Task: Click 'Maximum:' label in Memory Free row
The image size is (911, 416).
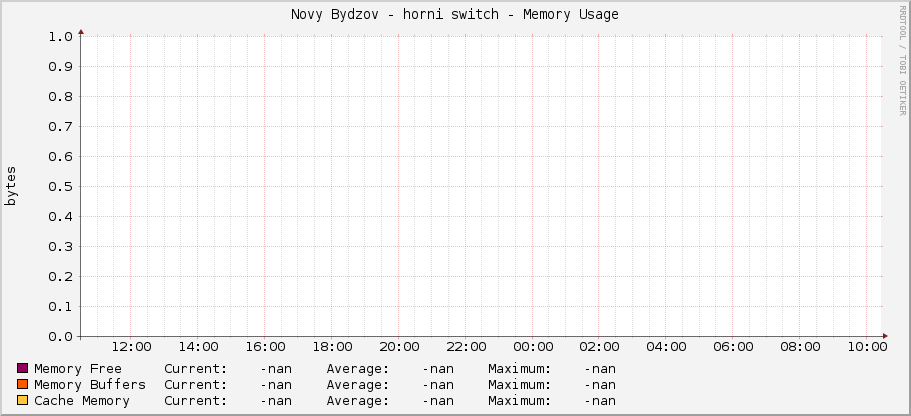Action: pos(519,369)
